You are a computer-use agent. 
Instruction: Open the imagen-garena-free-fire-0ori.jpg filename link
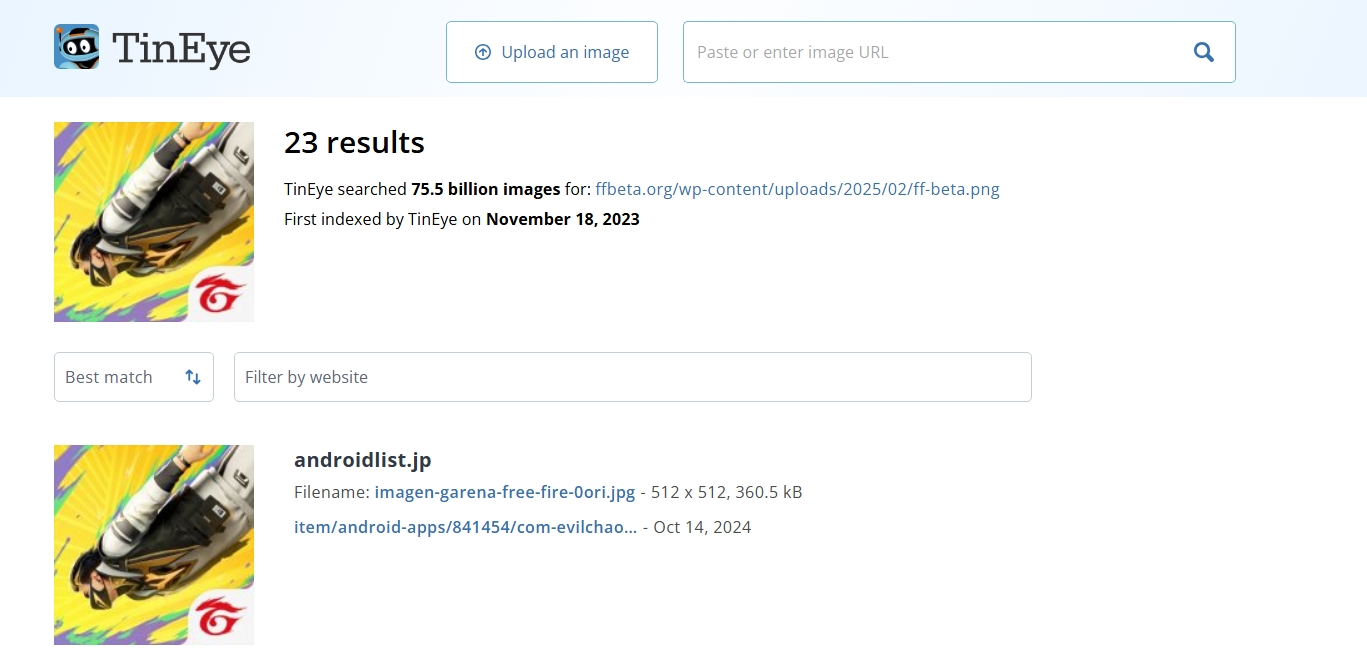pyautogui.click(x=505, y=492)
